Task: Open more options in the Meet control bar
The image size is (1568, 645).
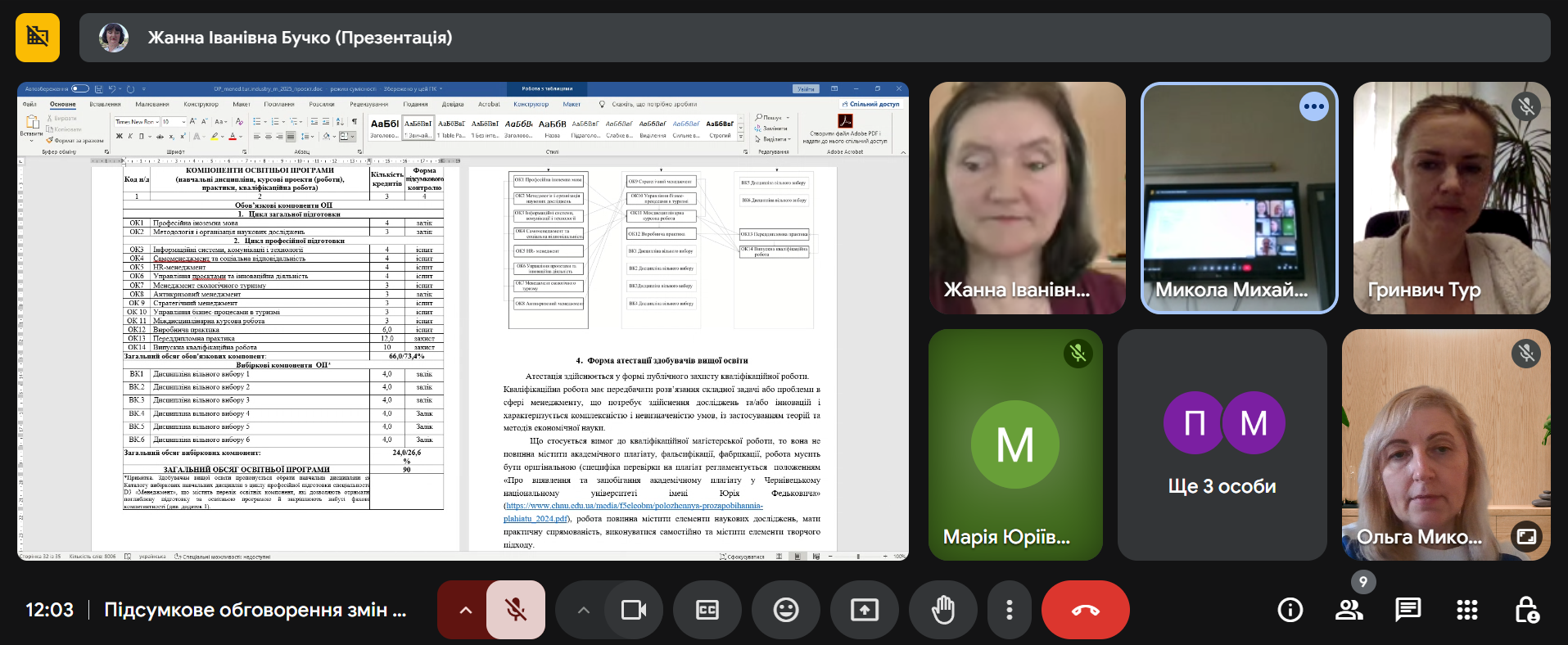Action: tap(1009, 610)
